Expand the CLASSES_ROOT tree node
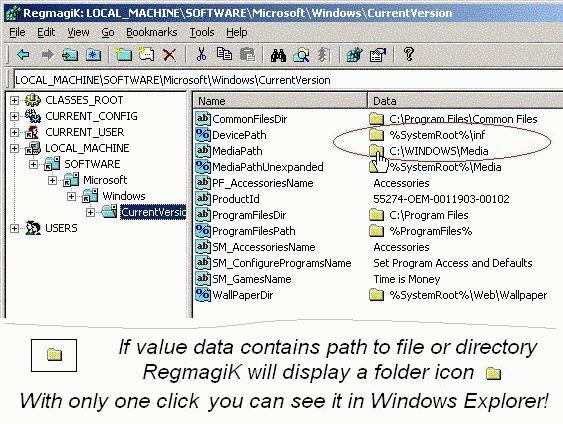Screen dimensions: 563x424 14,100
